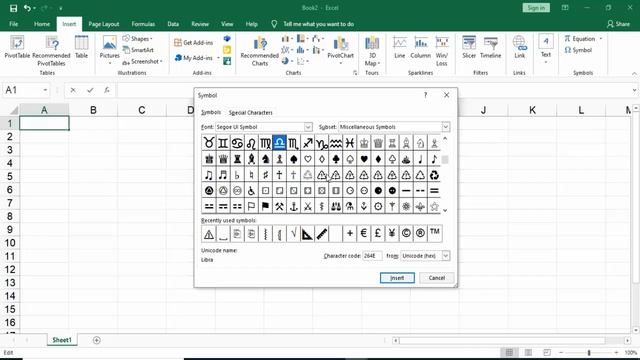The height and width of the screenshot is (360, 640).
Task: Expand the Font dropdown in Symbol dialog
Action: pyautogui.click(x=308, y=127)
